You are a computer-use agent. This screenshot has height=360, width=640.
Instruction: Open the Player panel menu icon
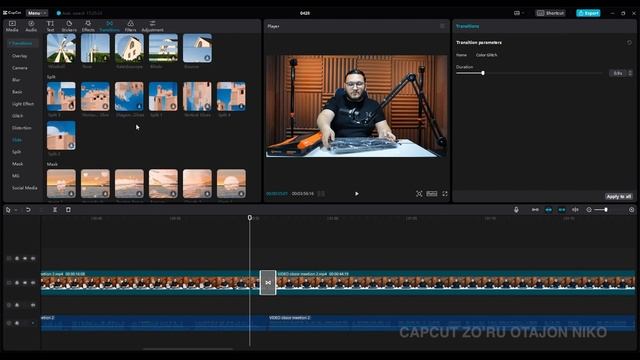[442, 26]
